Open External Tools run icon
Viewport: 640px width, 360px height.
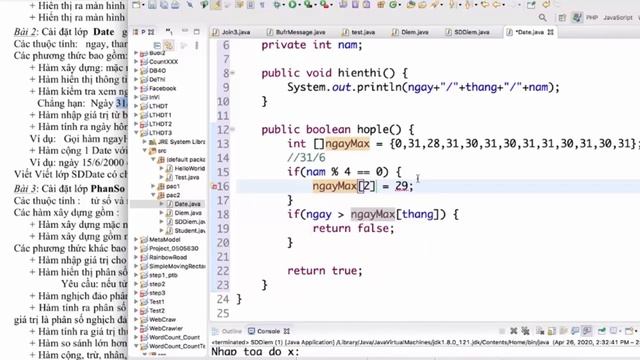pyautogui.click(x=324, y=5)
